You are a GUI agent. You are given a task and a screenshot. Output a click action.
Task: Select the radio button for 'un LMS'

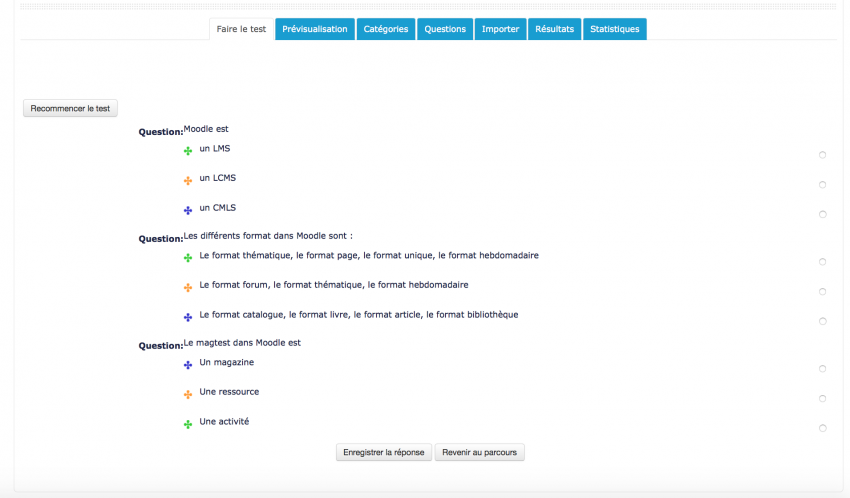coord(822,155)
